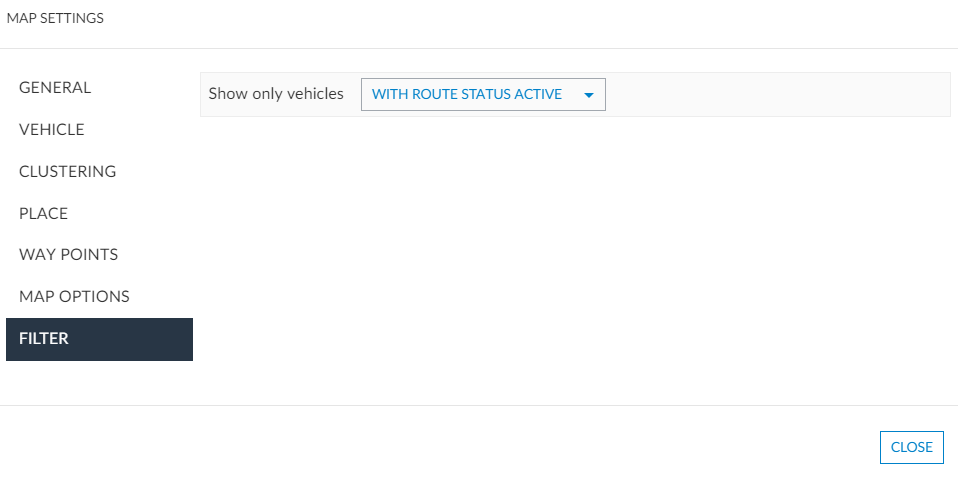This screenshot has height=479, width=958.
Task: Click the dropdown caret arrow icon
Action: pyautogui.click(x=589, y=96)
